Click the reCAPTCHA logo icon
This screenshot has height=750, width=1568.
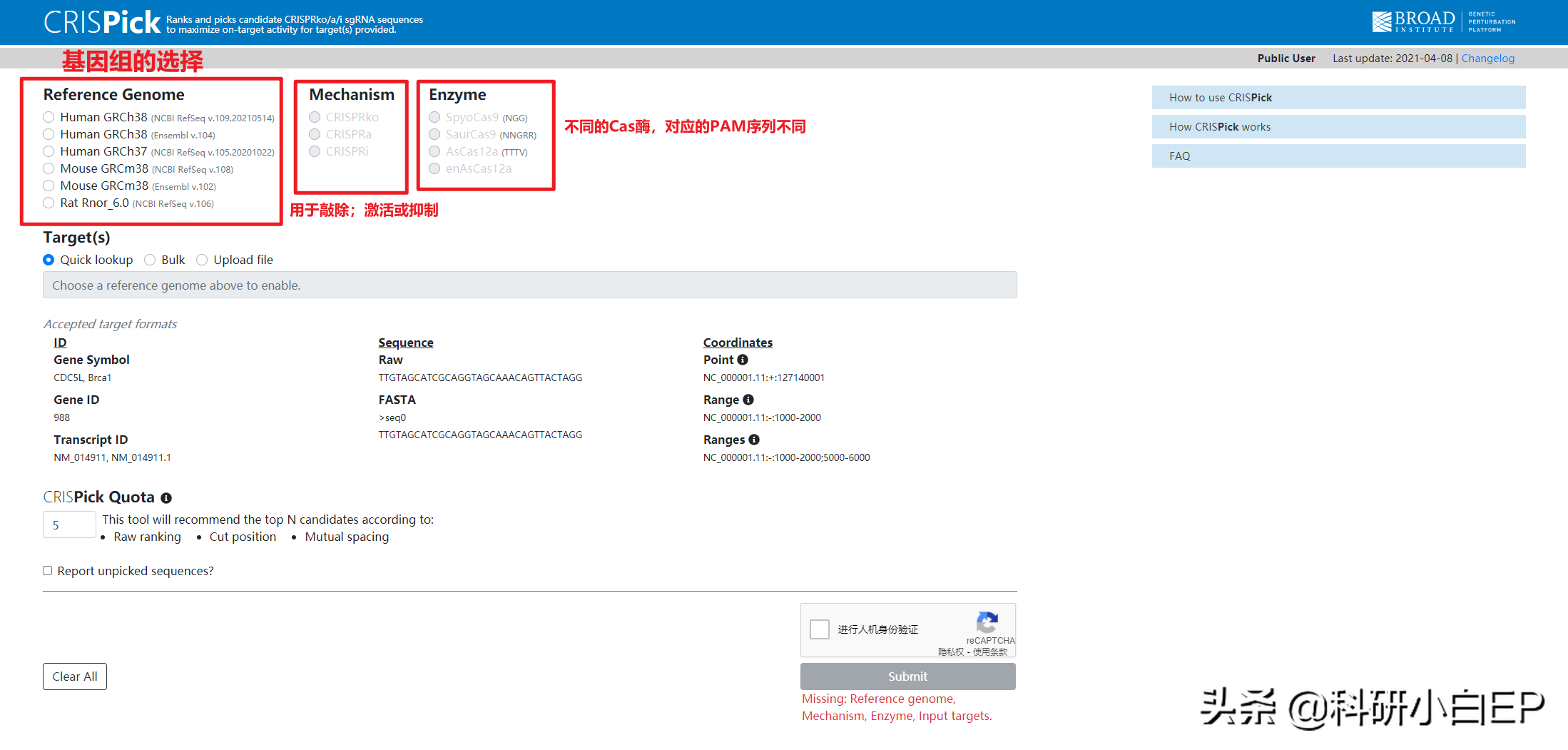[x=987, y=622]
